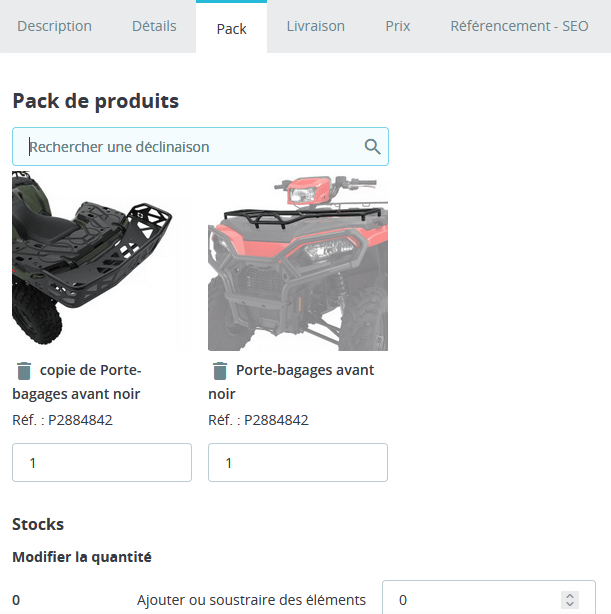Screen dimensions: 611x614
Task: Click the red ATV front rack image
Action: (x=297, y=262)
